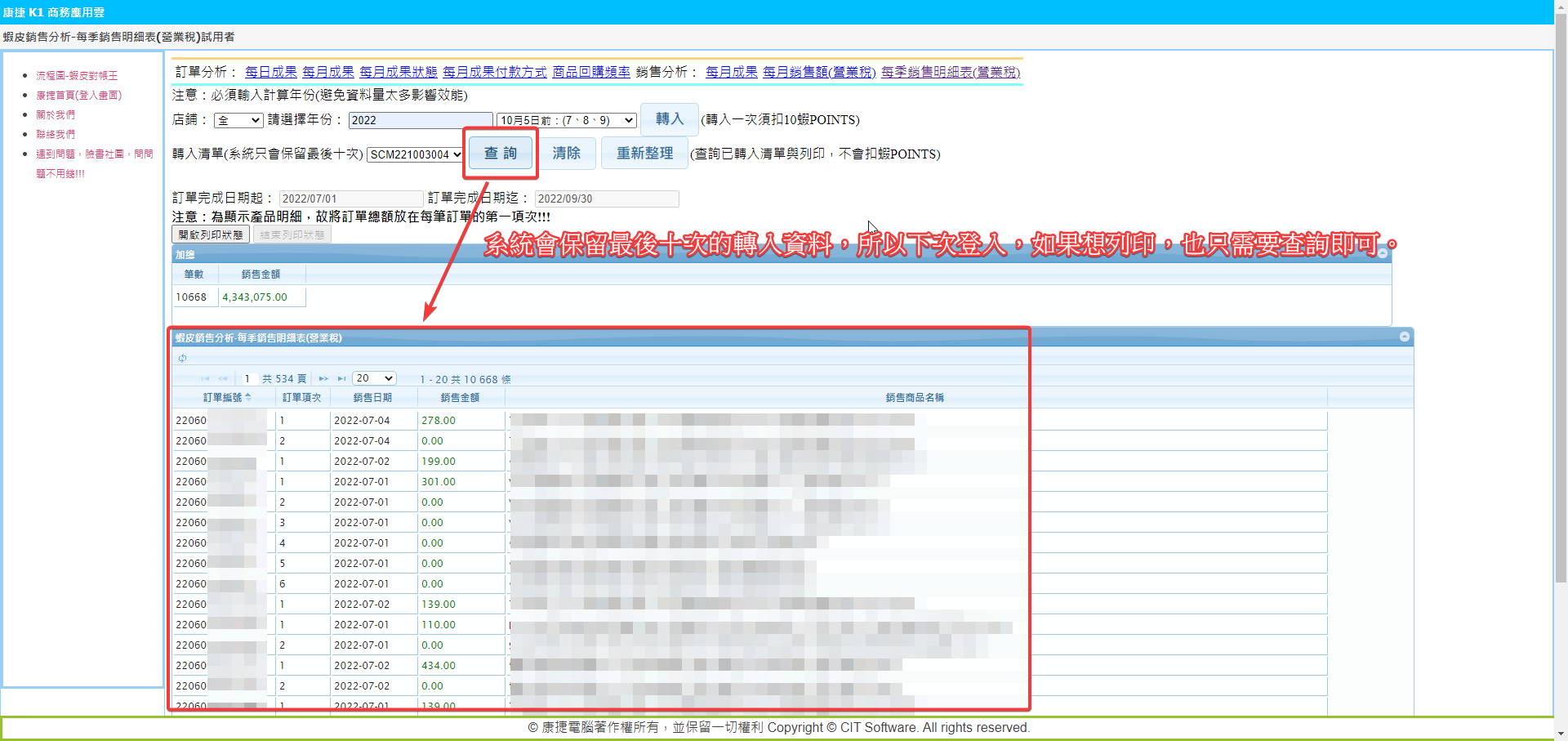Viewport: 1568px width, 741px height.
Task: Click the grid refresh icon
Action: 183,358
